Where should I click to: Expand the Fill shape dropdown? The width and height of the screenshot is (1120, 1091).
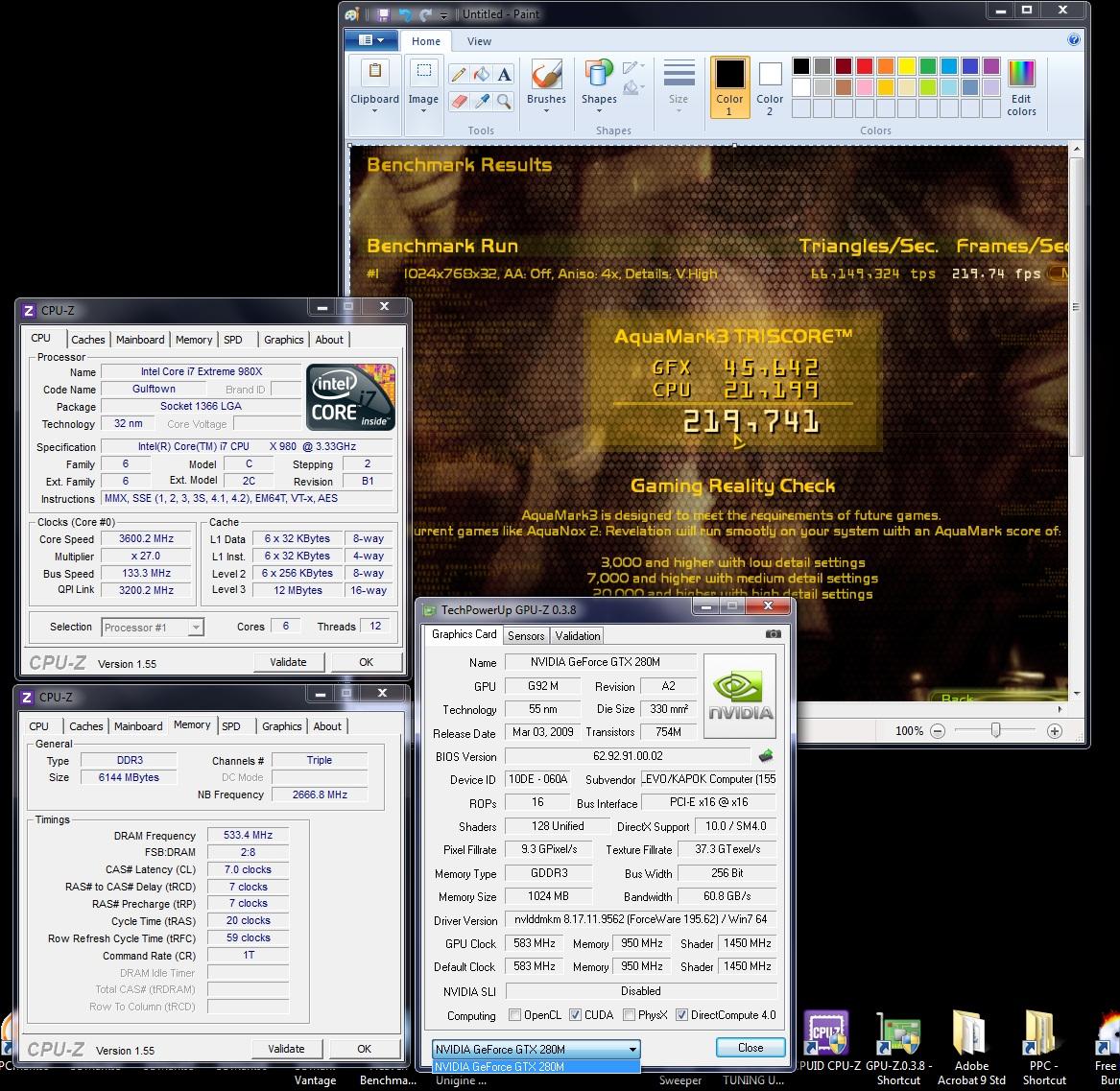(634, 88)
